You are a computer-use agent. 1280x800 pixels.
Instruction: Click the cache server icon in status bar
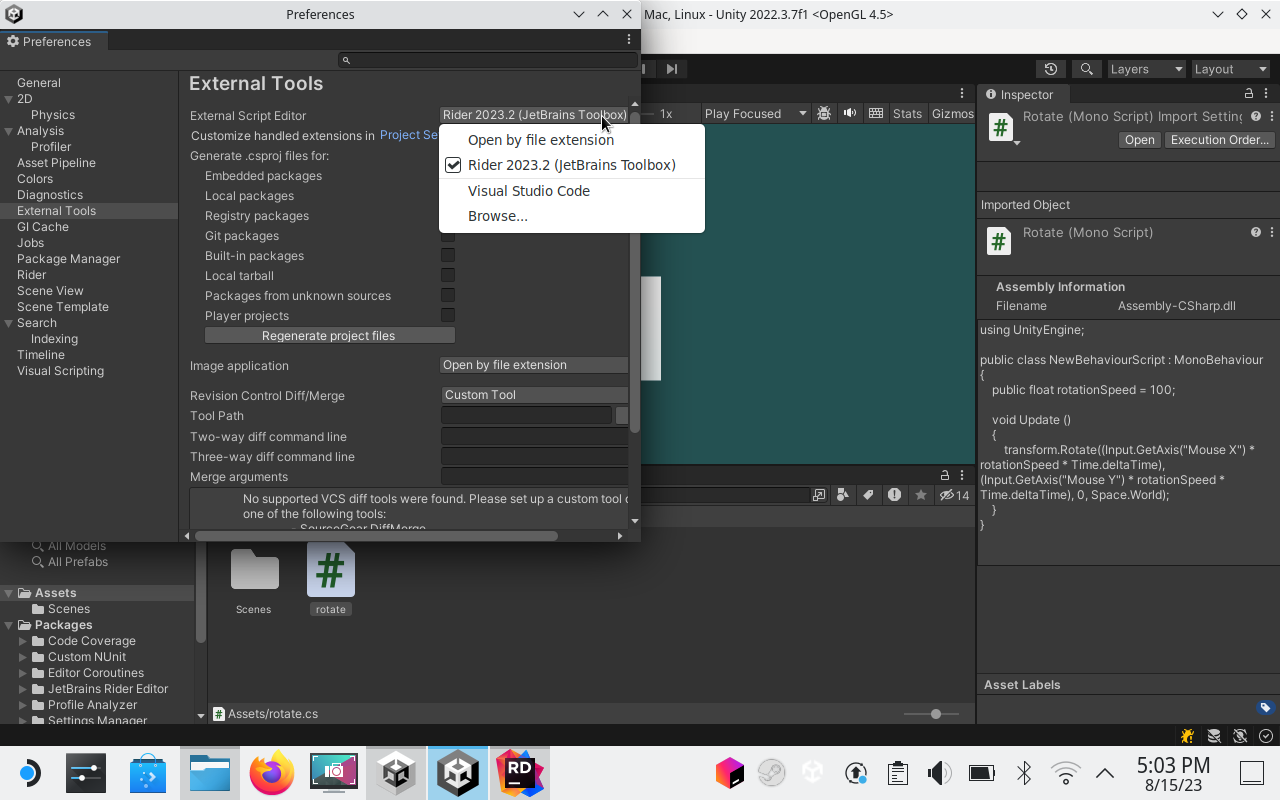tap(1214, 736)
